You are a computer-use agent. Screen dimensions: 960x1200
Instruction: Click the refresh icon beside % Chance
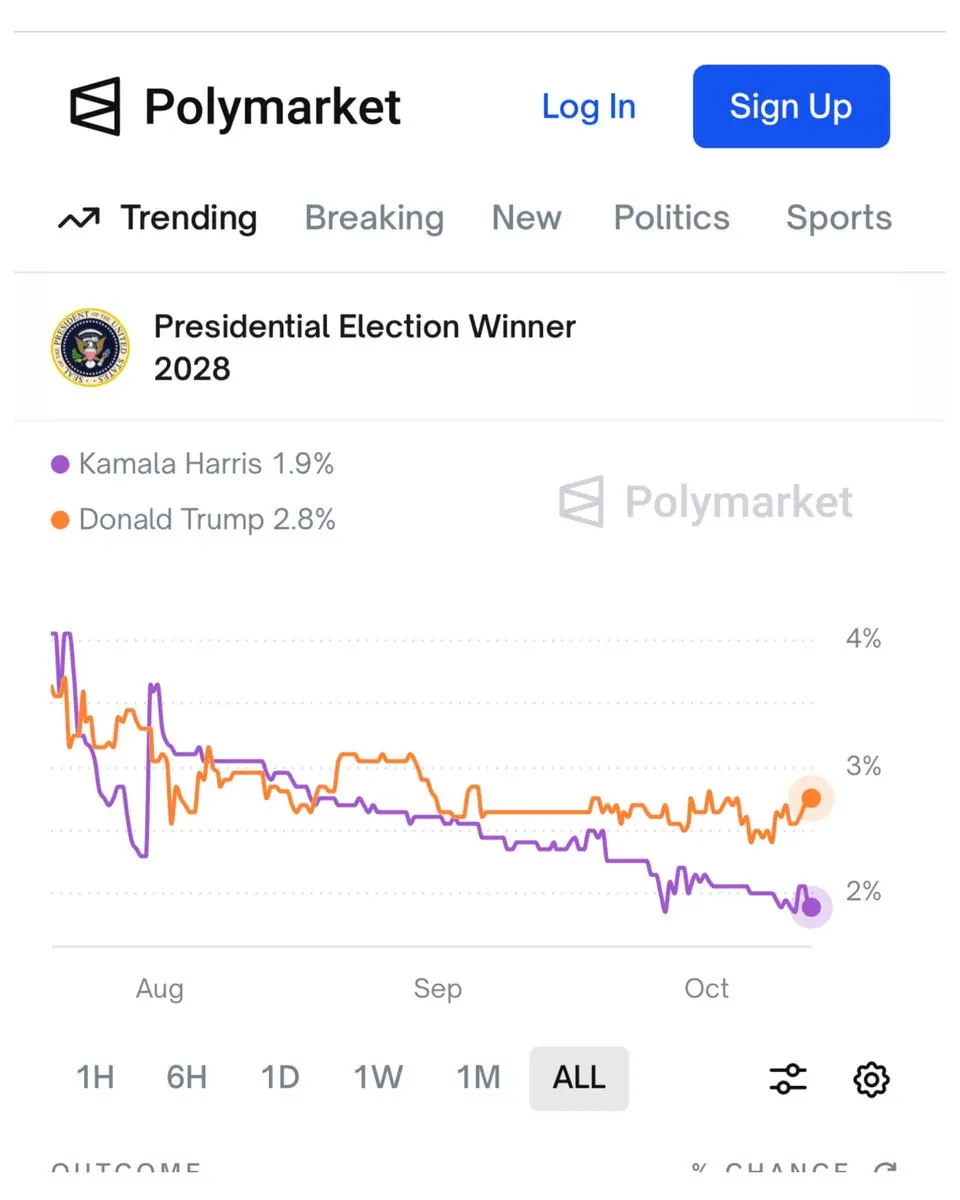tap(884, 1170)
